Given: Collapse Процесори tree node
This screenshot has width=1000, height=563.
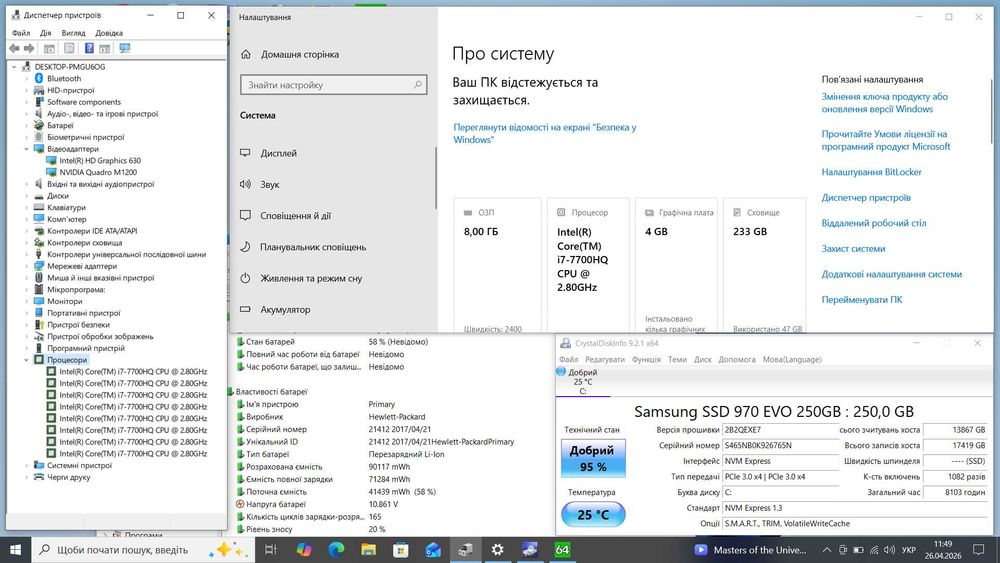Looking at the screenshot, I should (x=26, y=360).
